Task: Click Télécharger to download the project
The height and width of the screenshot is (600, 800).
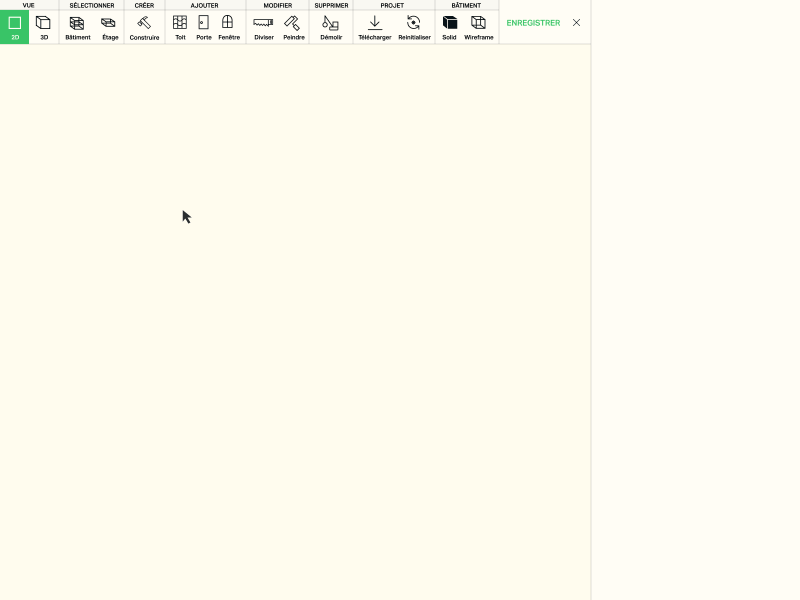Action: [374, 27]
